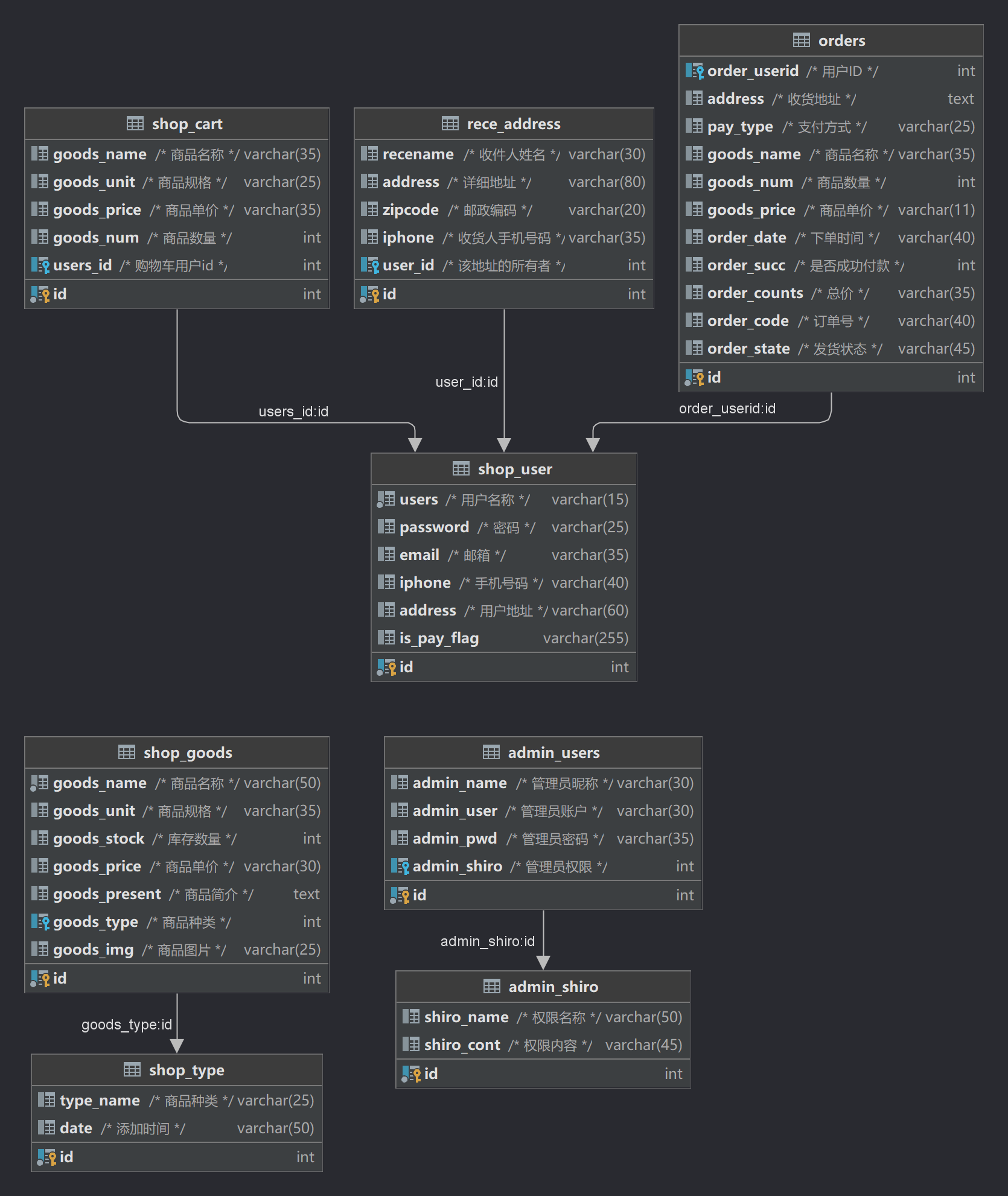1008x1196 pixels.
Task: Select admin_user column in admin_users table
Action: point(543,811)
